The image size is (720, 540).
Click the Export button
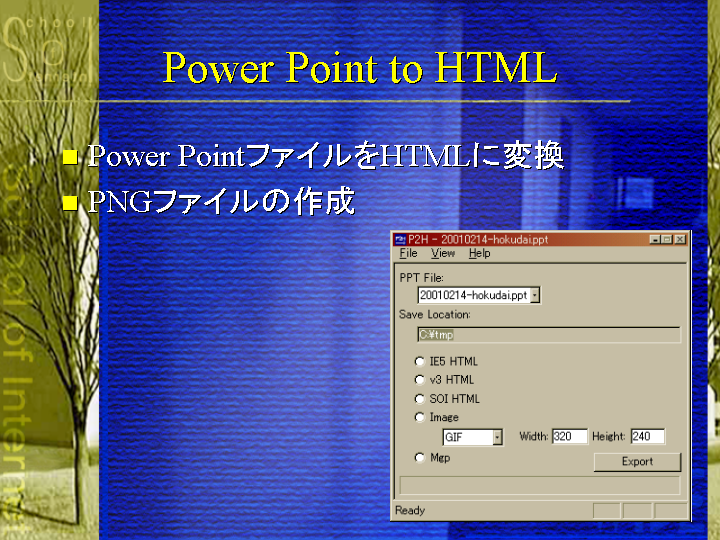click(637, 461)
